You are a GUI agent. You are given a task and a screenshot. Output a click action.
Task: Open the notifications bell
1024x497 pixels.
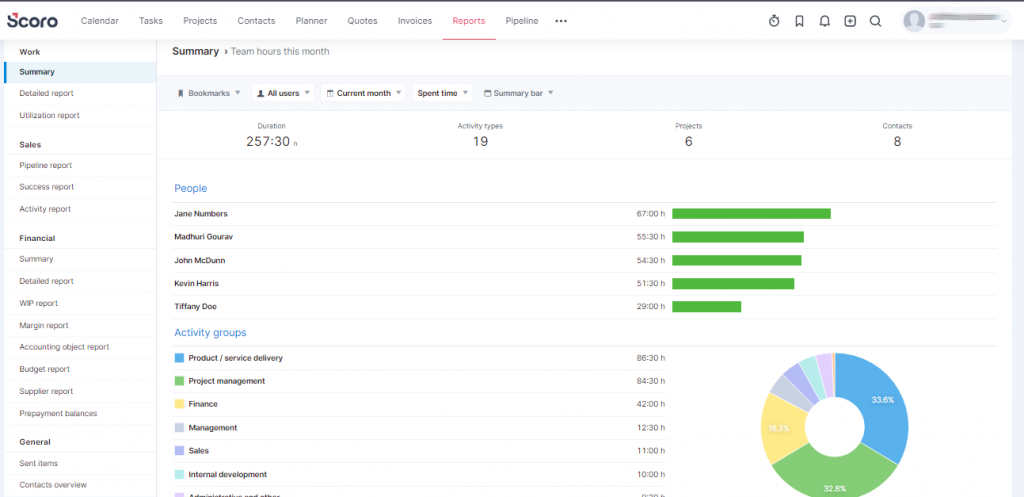click(x=825, y=21)
